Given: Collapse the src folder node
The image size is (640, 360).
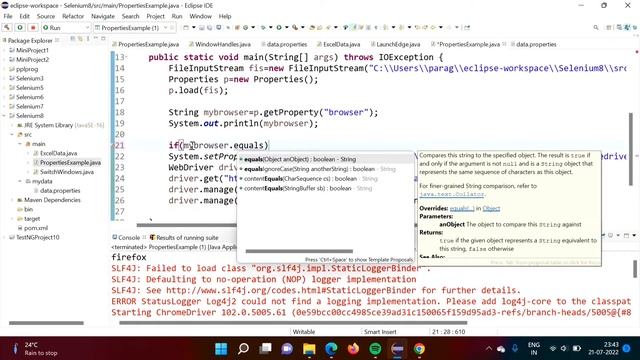Looking at the screenshot, I should click(x=12, y=134).
